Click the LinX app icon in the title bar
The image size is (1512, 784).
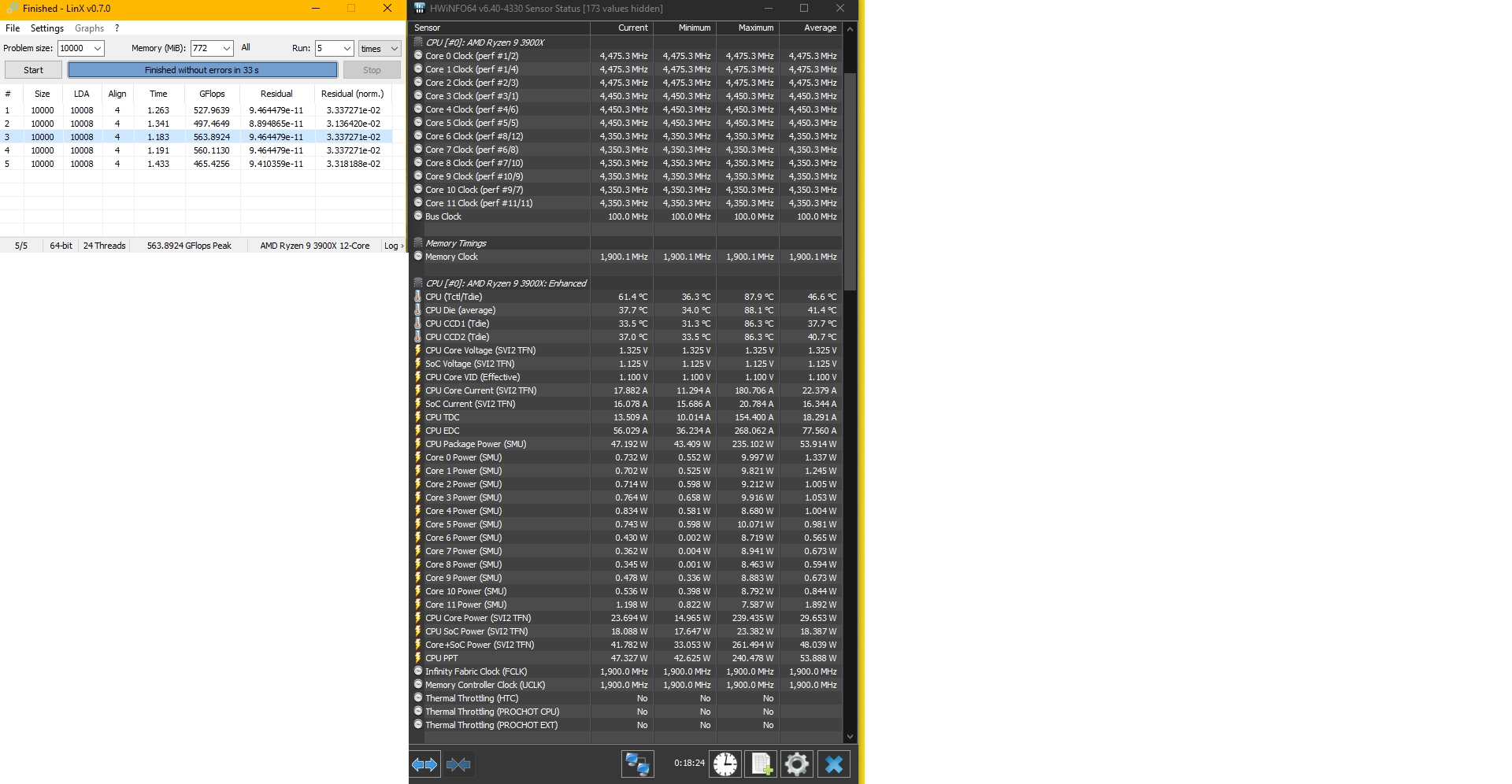(12, 9)
